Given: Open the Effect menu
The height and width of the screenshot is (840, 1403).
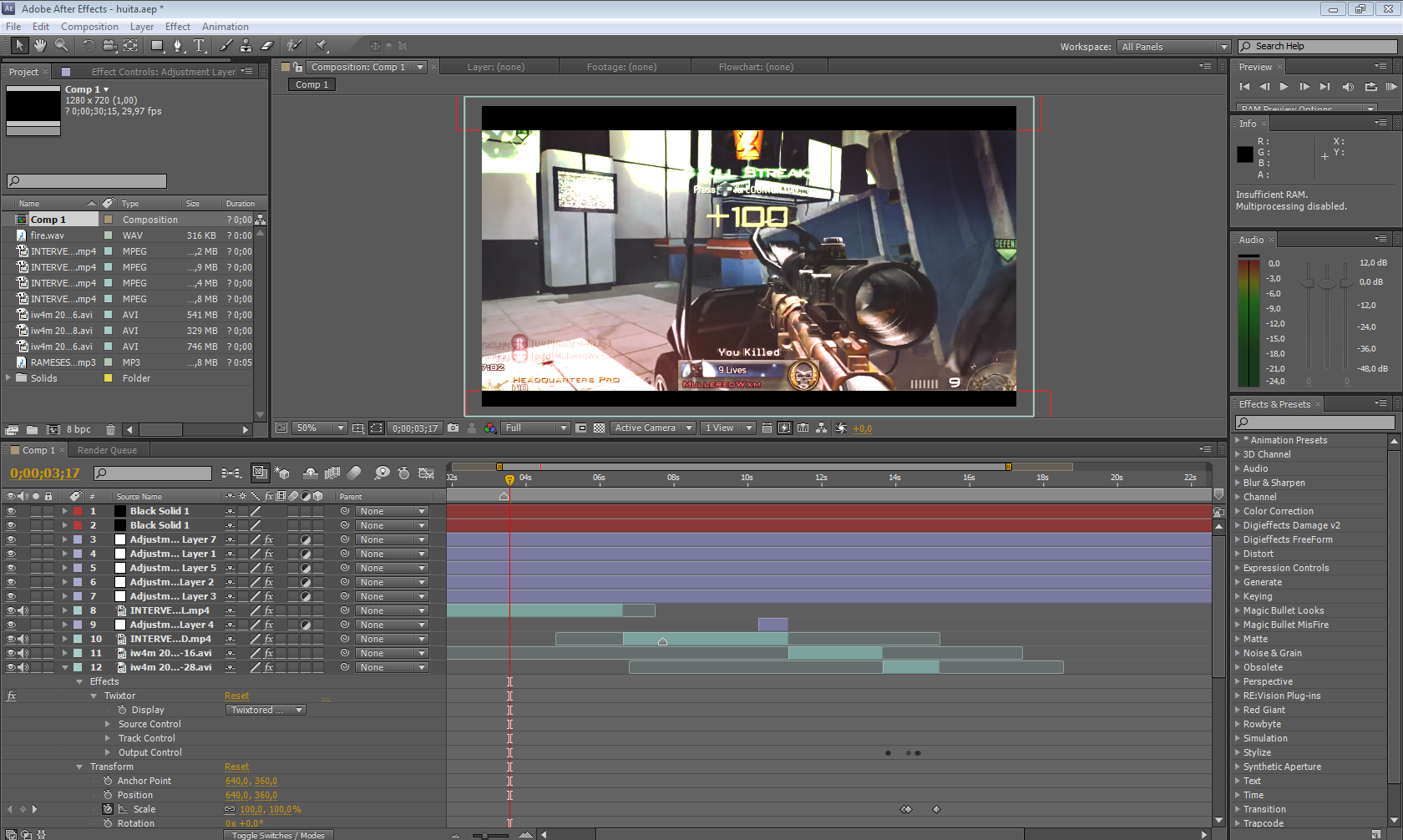Looking at the screenshot, I should 177,27.
